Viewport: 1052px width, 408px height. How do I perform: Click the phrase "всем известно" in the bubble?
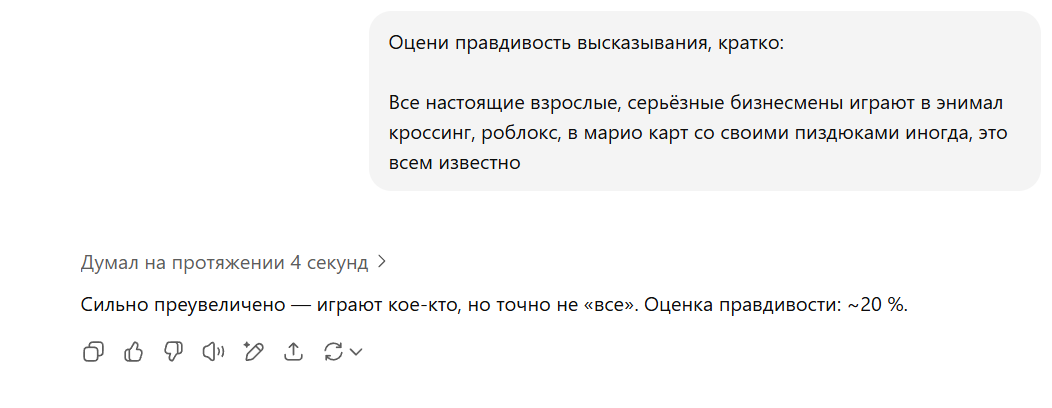pos(455,162)
